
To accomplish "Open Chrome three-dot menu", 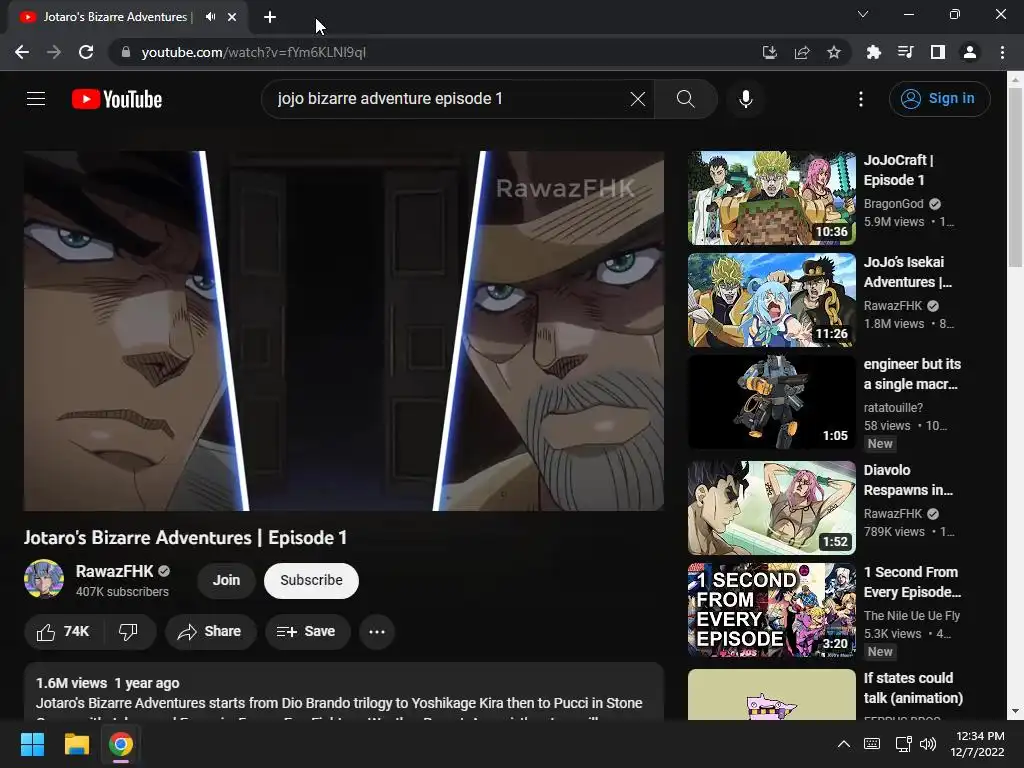I will point(1002,52).
